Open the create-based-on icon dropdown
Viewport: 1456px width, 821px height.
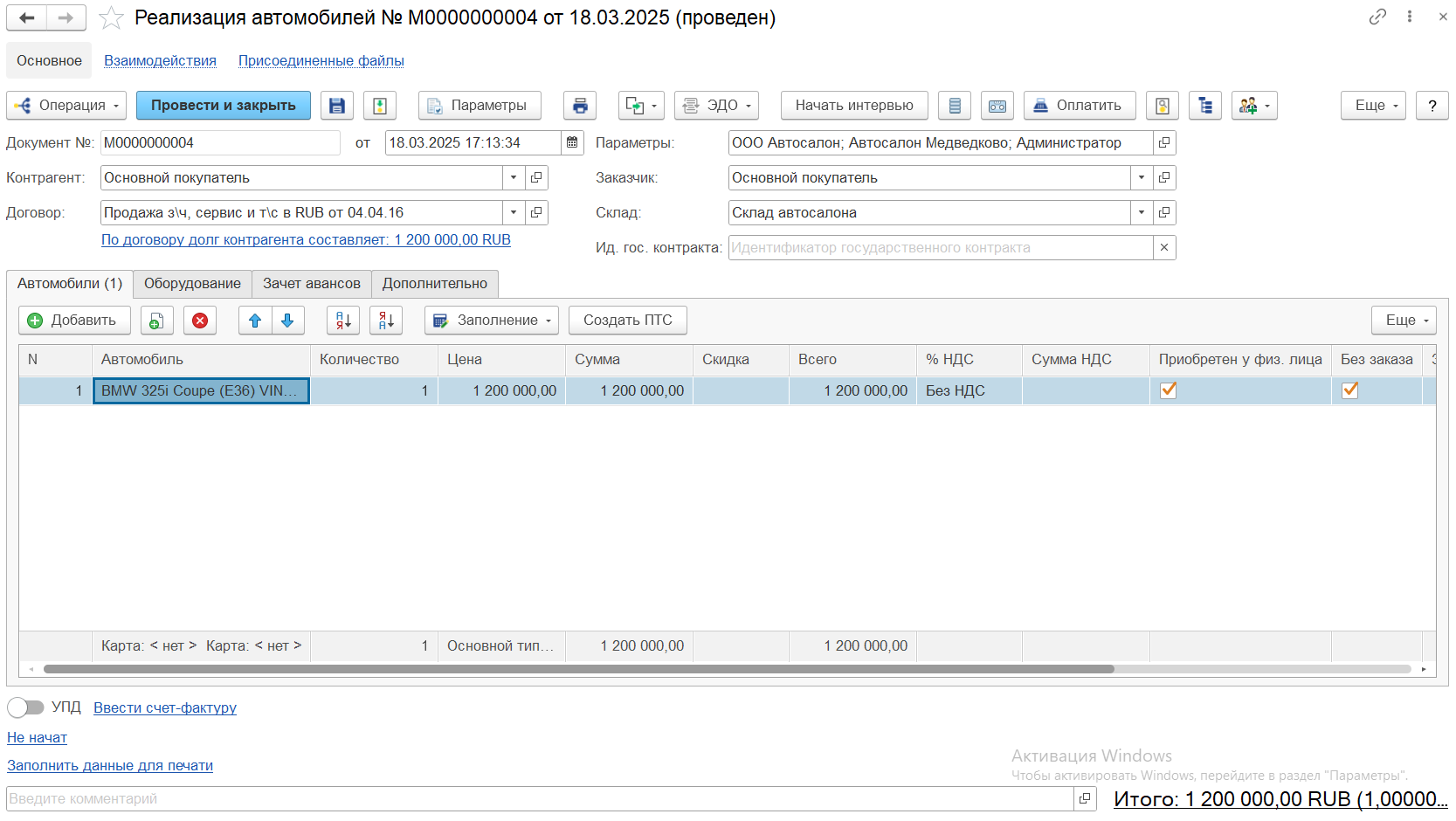tap(641, 106)
